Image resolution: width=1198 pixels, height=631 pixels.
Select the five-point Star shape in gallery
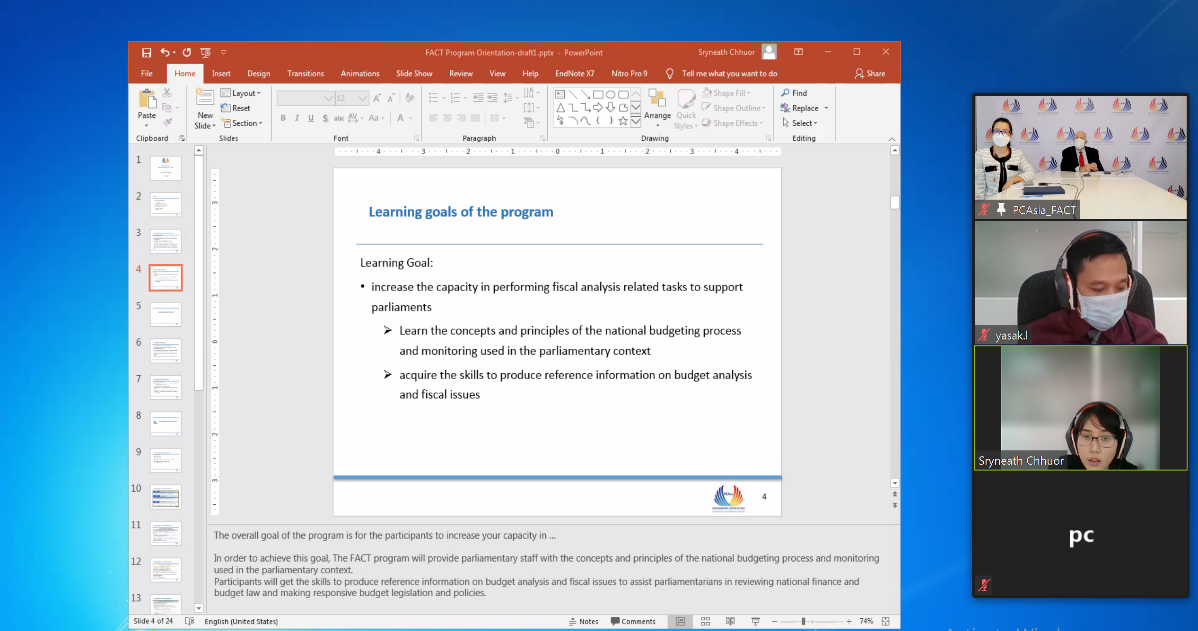(623, 121)
